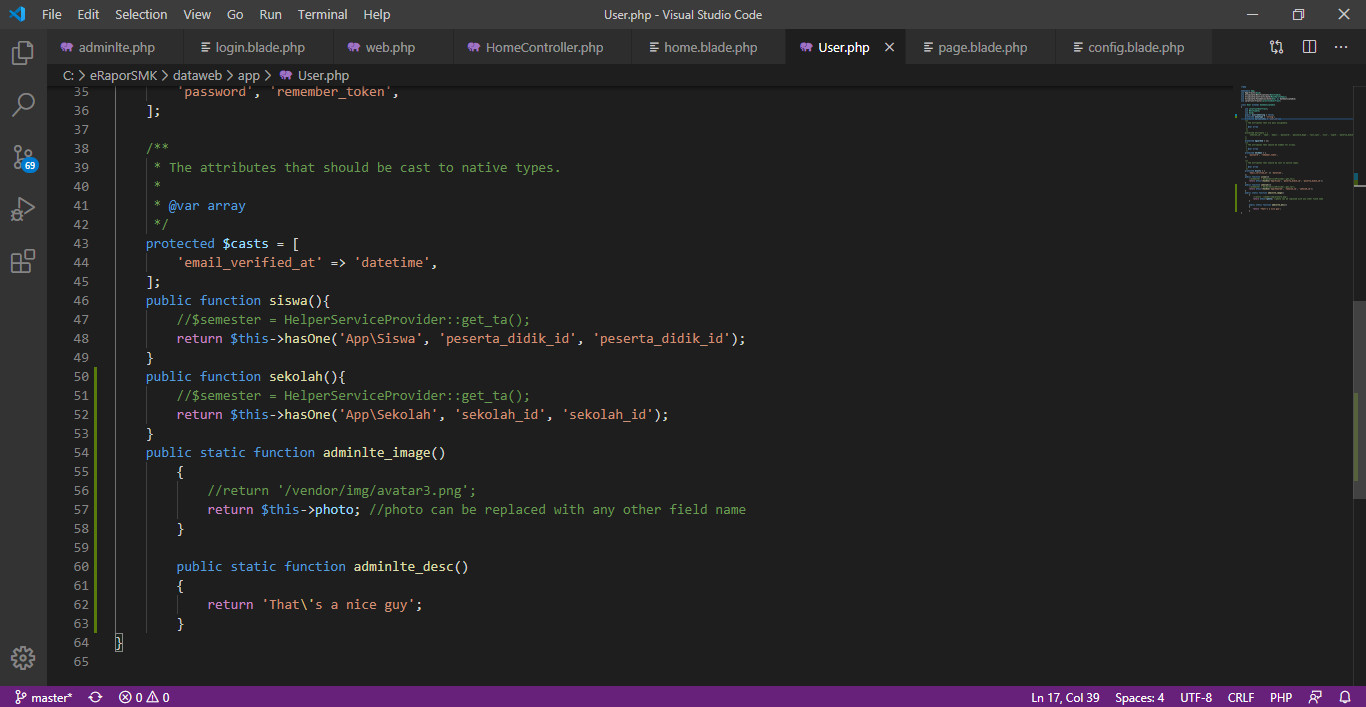
Task: Switch to the home.blade.php tab
Action: (x=710, y=47)
